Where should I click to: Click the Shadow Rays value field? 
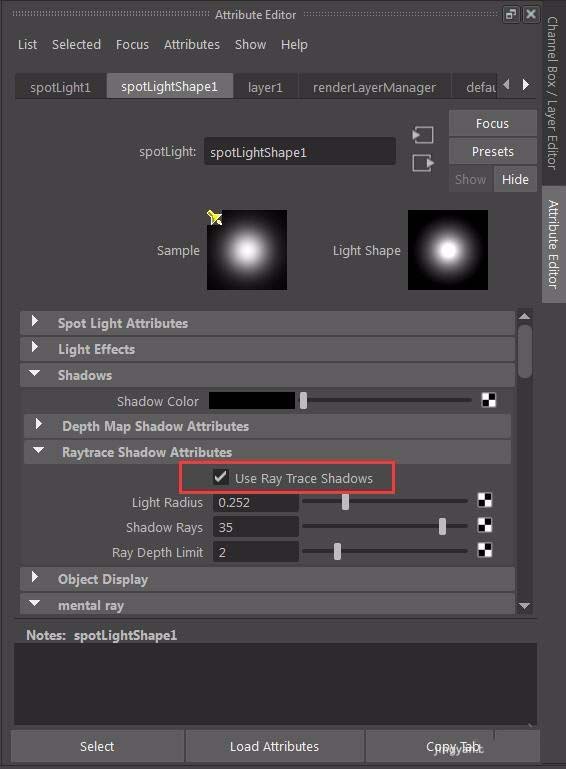(x=256, y=527)
